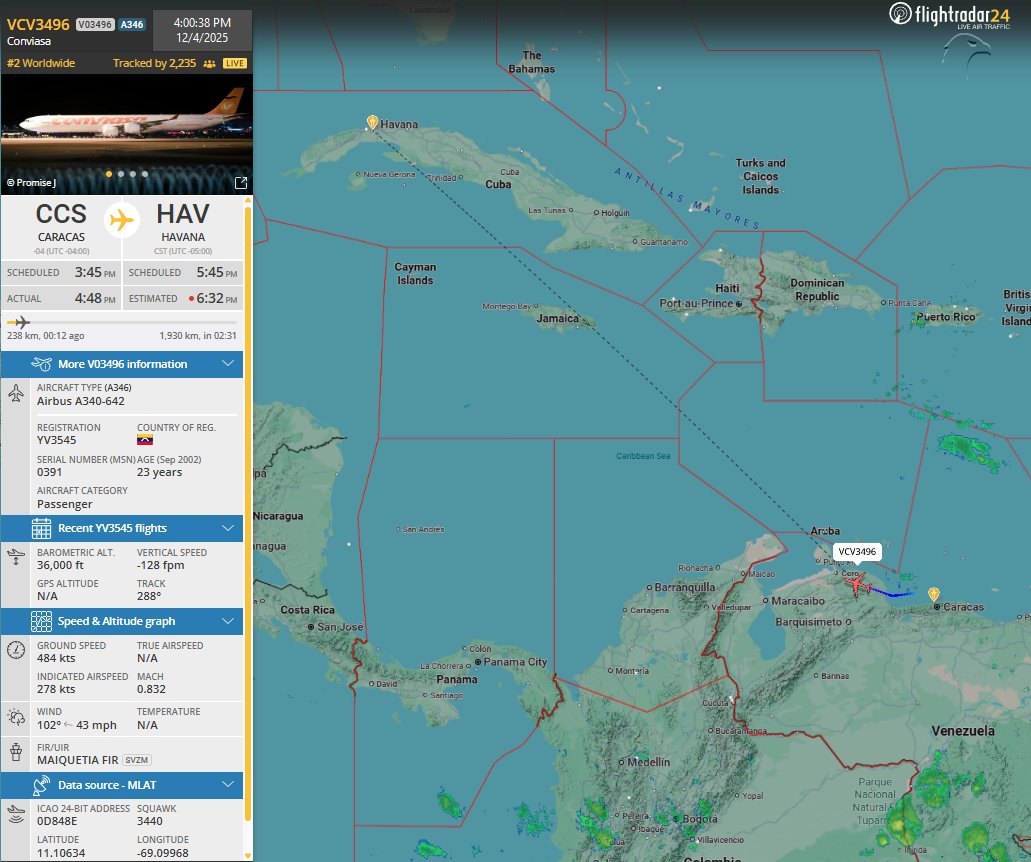Select the third photo carousel dot

[x=133, y=174]
